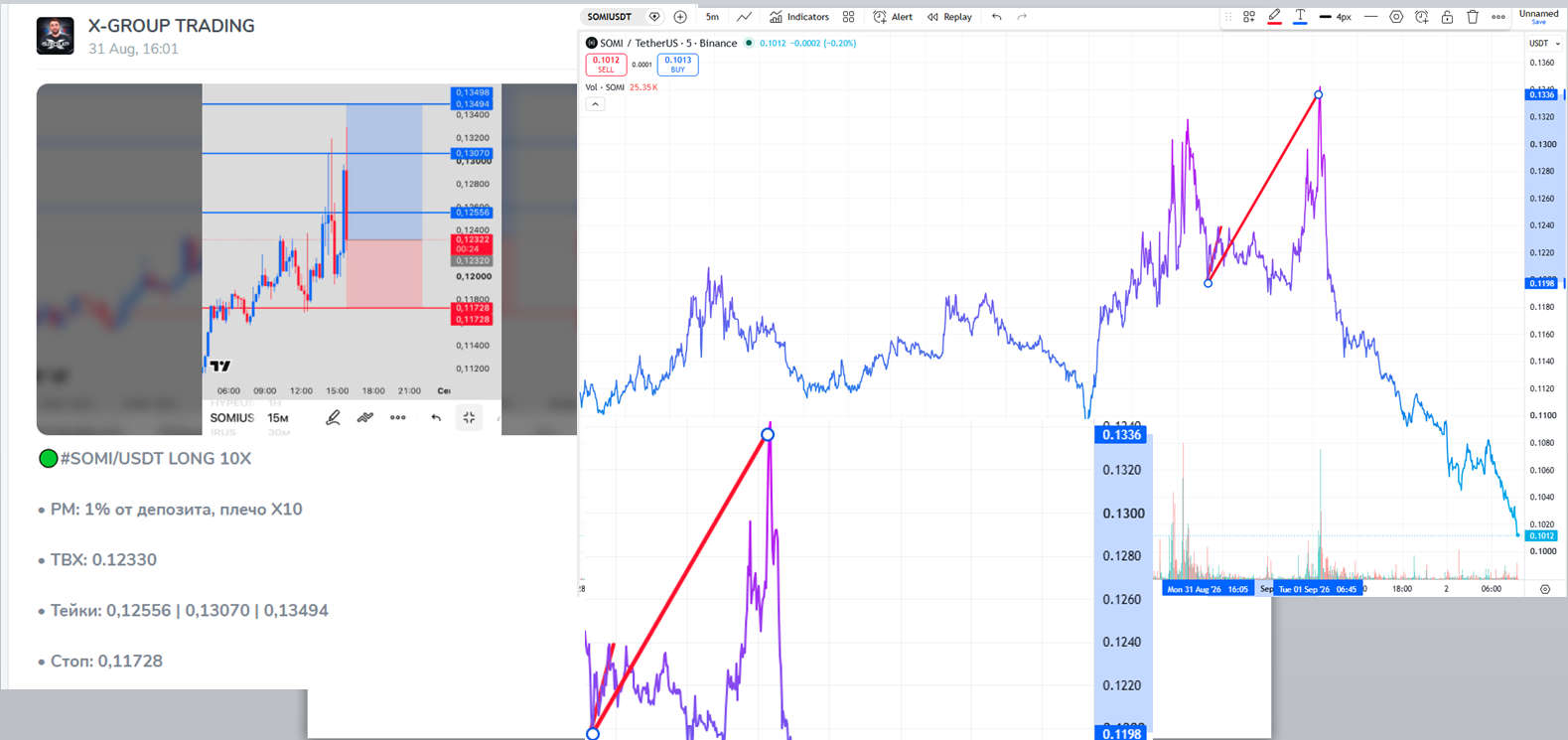Undo the last chart action
The height and width of the screenshot is (740, 1568).
pos(997,17)
